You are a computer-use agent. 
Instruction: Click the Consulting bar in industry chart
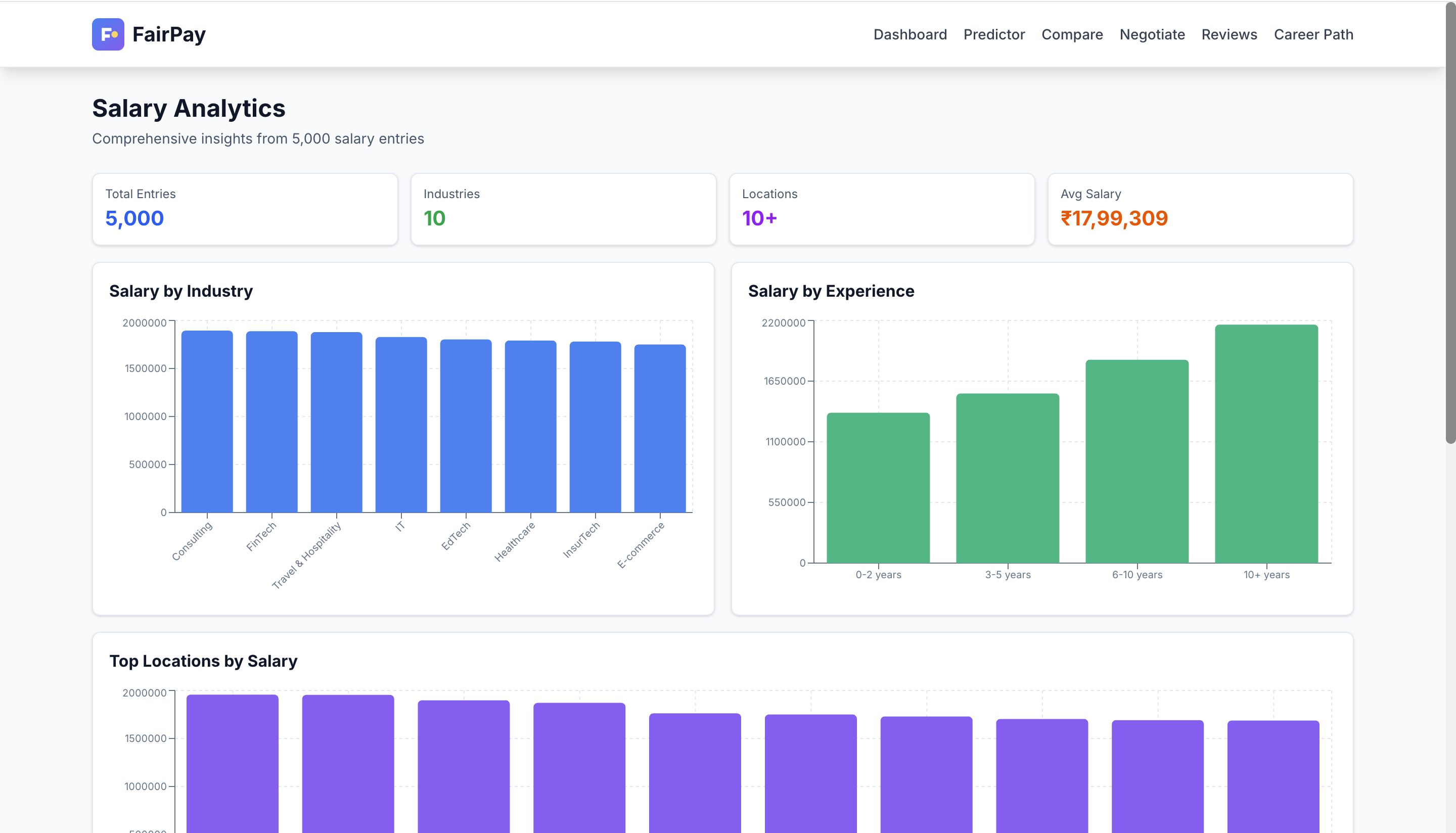tap(207, 422)
